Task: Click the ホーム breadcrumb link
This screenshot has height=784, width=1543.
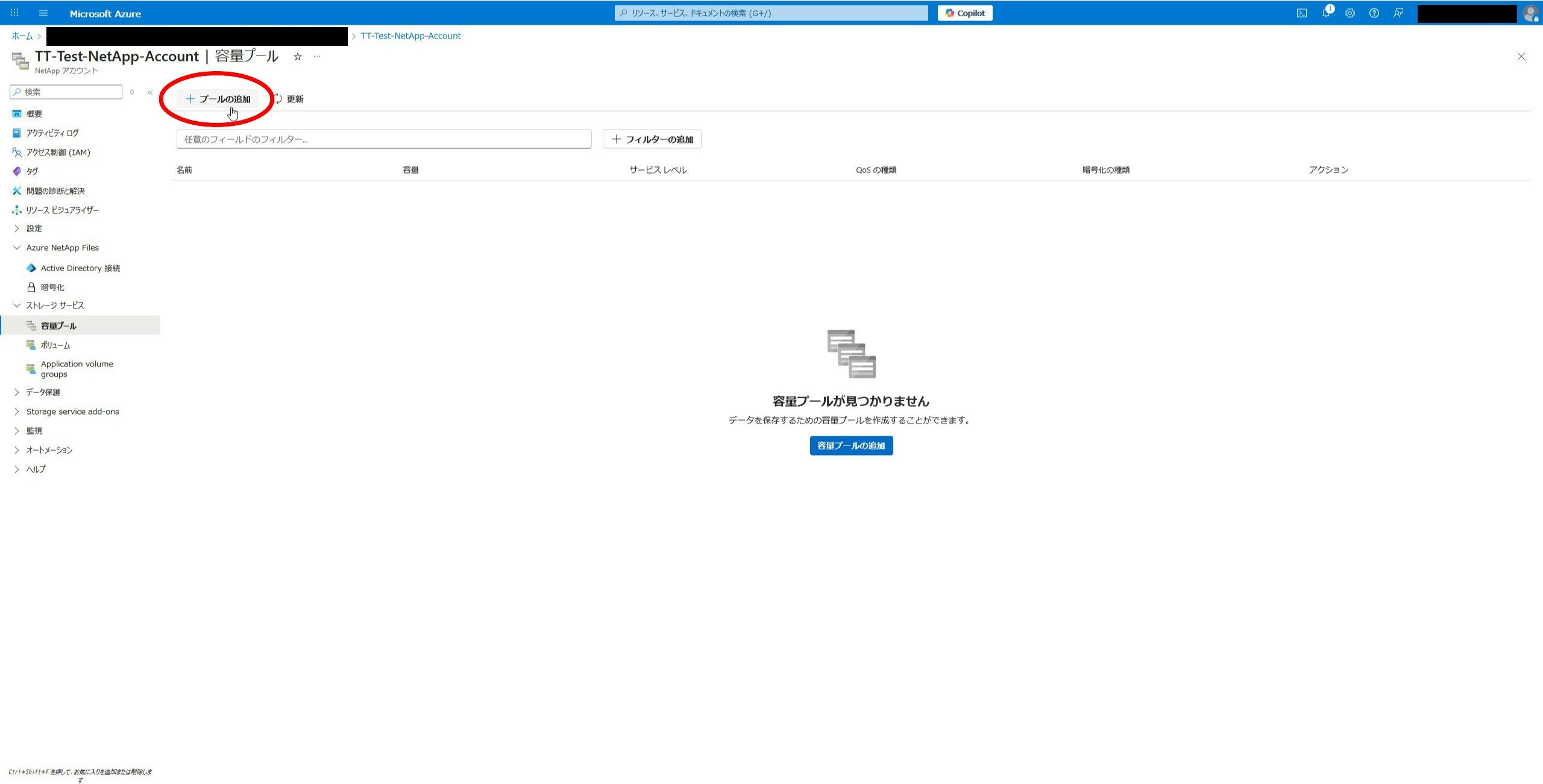Action: click(x=22, y=36)
